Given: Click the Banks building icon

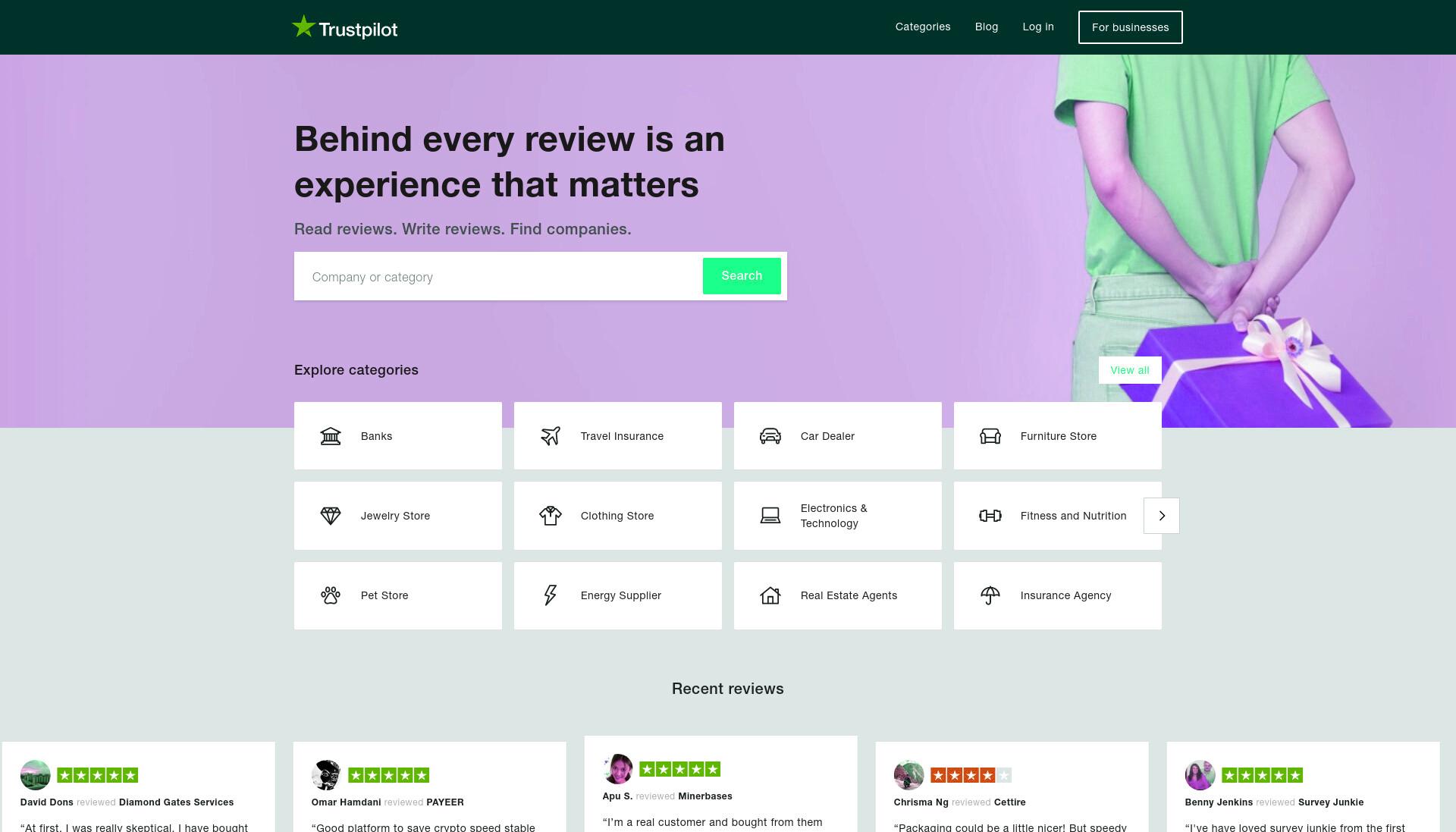Looking at the screenshot, I should tap(331, 436).
